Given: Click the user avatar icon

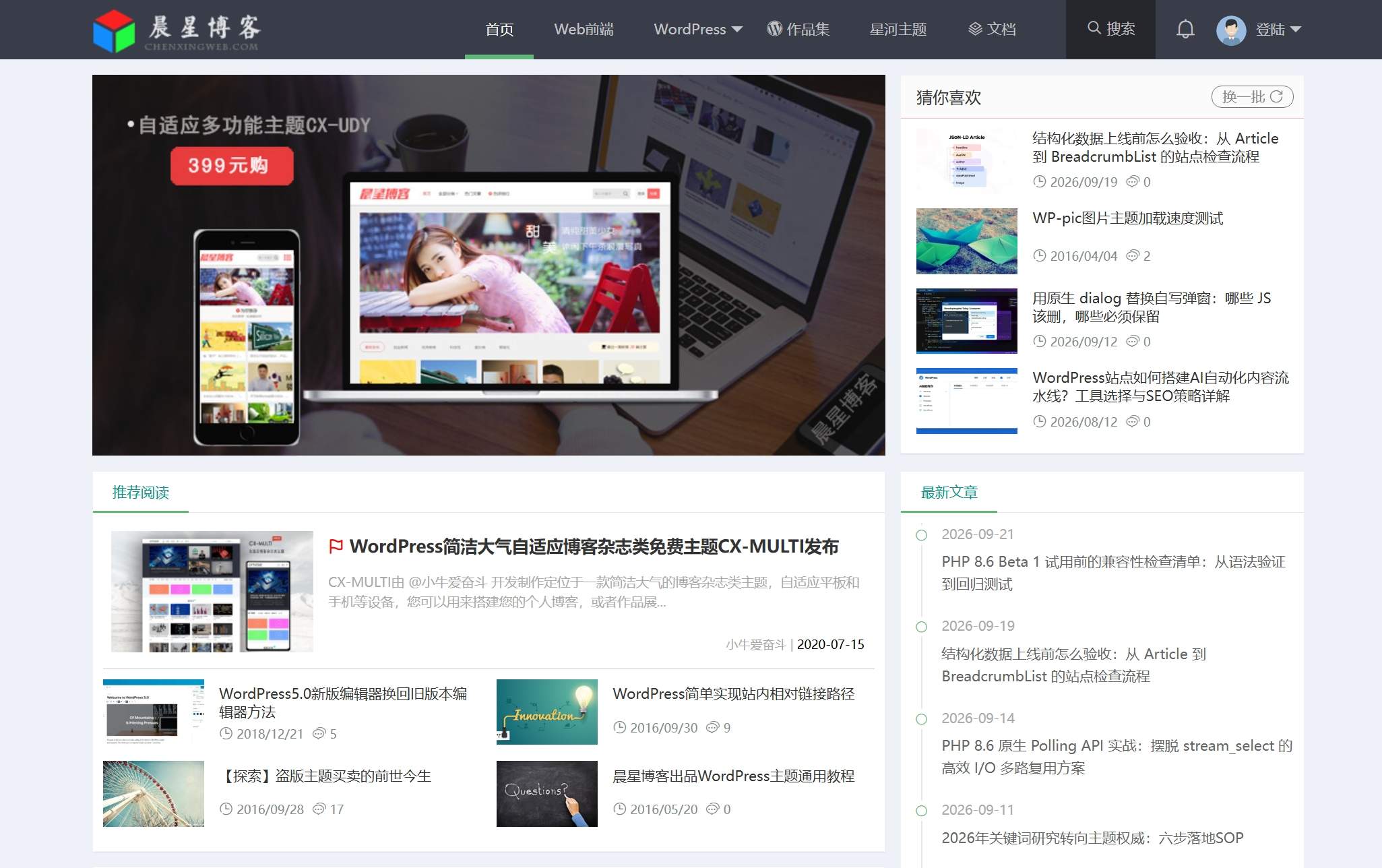Looking at the screenshot, I should pyautogui.click(x=1231, y=30).
